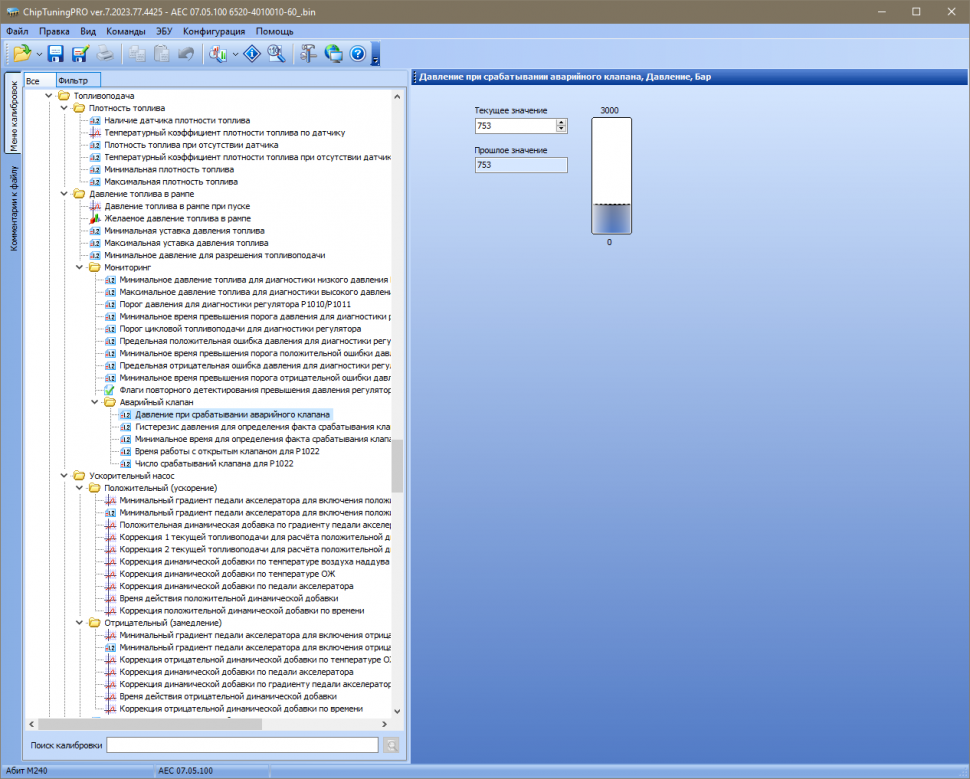Image resolution: width=970 pixels, height=779 pixels.
Task: Click the vertical value gauge bar
Action: coord(611,176)
